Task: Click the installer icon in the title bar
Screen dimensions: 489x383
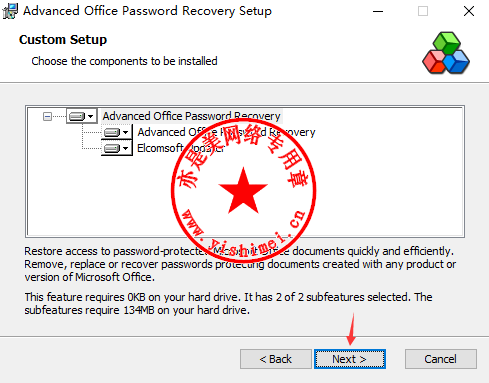Action: click(10, 11)
